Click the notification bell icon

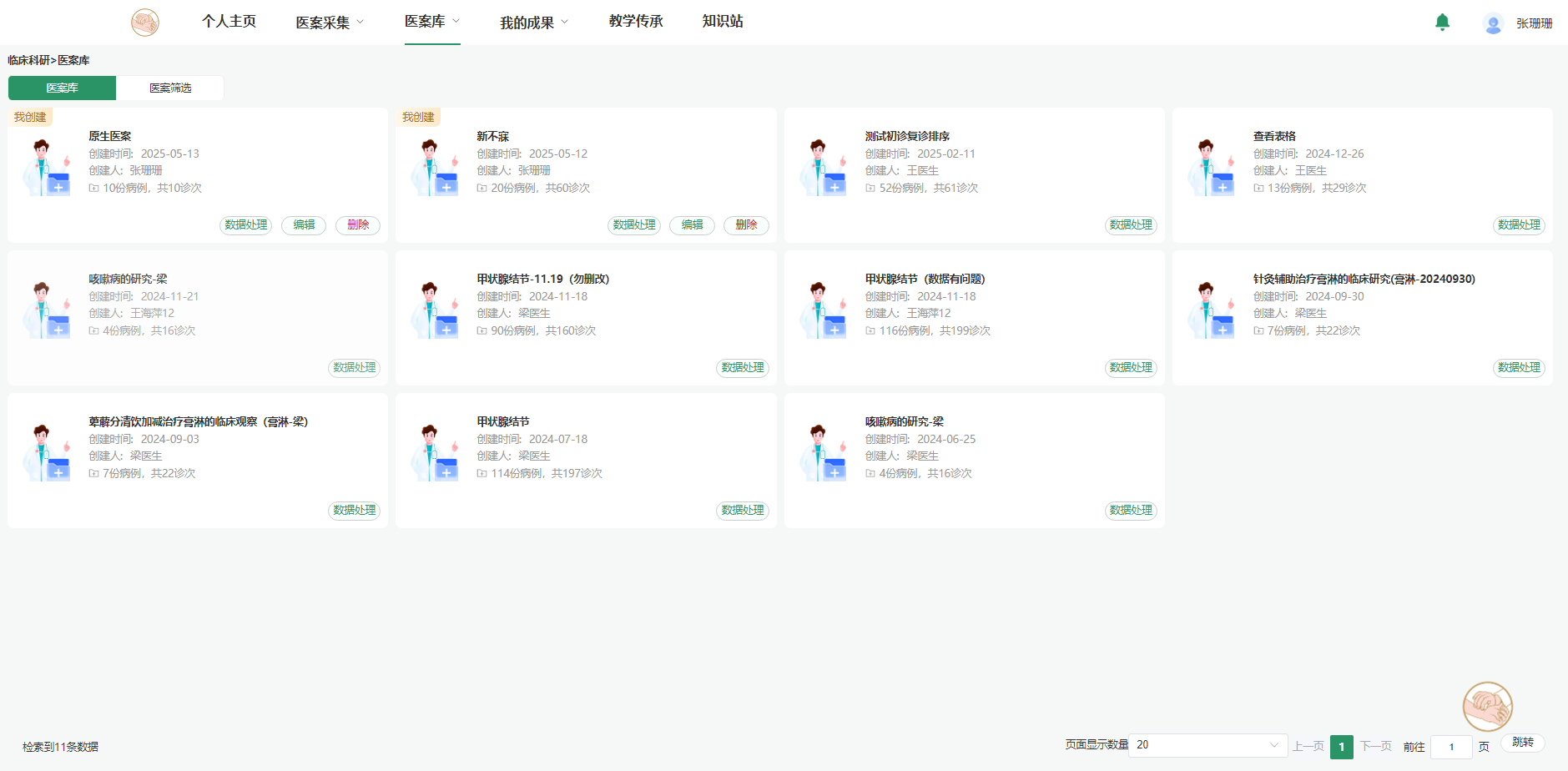1442,23
